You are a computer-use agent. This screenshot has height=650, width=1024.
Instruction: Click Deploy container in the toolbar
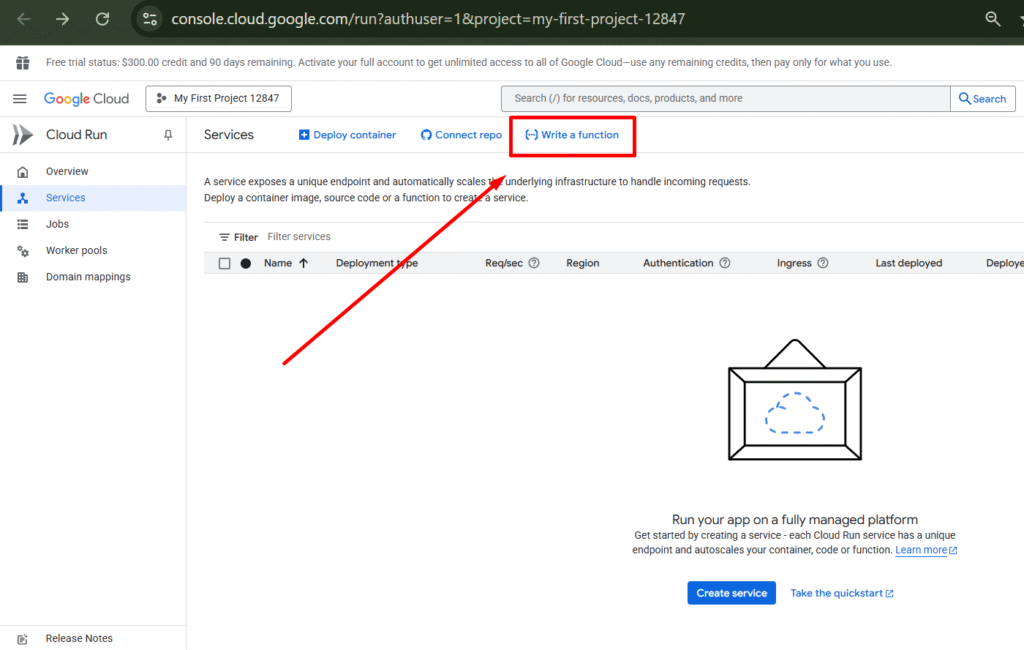click(x=347, y=135)
